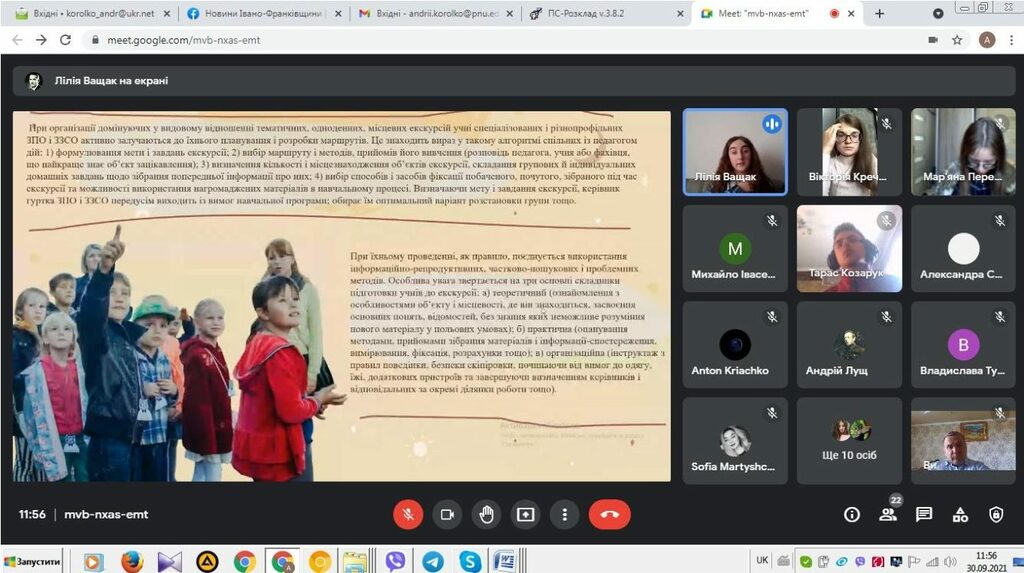1024x573 pixels.
Task: Raise hand in the meeting
Action: [x=486, y=514]
